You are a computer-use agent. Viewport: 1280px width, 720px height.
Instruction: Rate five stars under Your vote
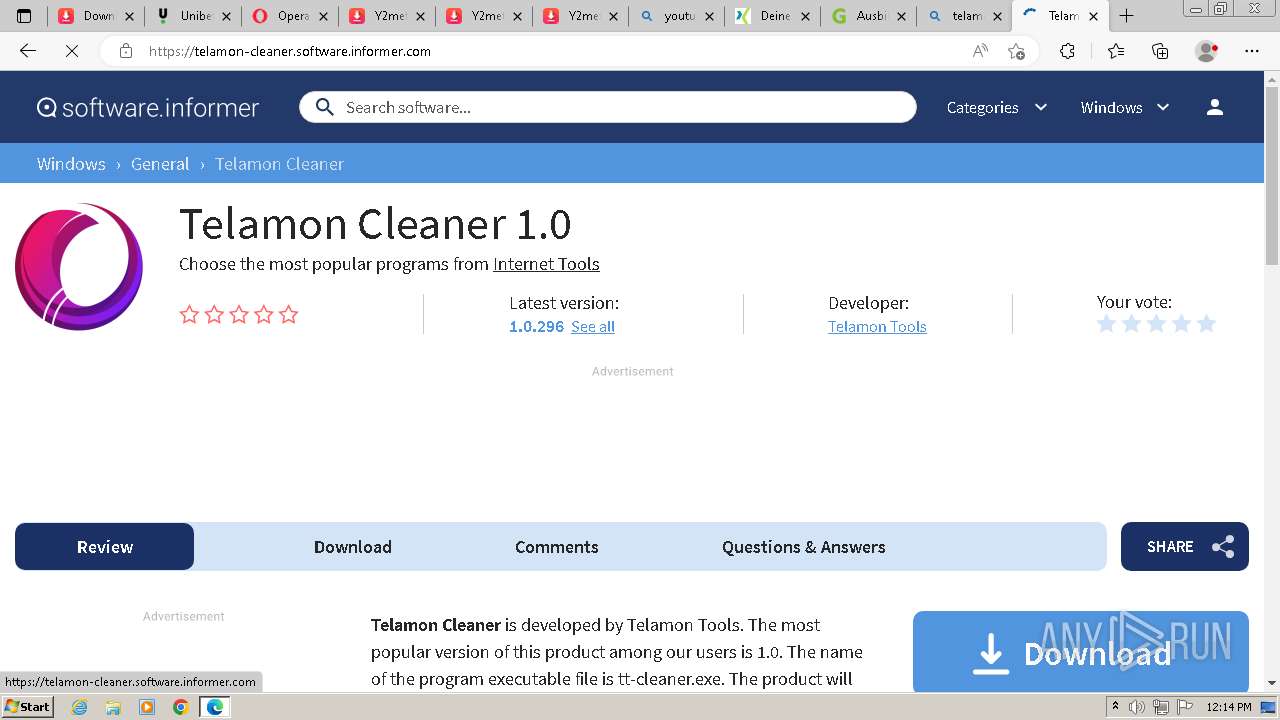(1206, 324)
